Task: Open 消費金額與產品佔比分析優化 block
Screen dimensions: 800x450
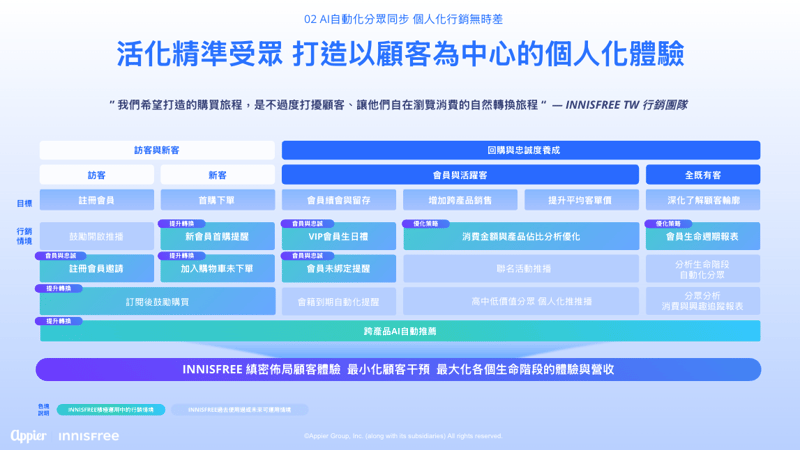Action: (520, 238)
